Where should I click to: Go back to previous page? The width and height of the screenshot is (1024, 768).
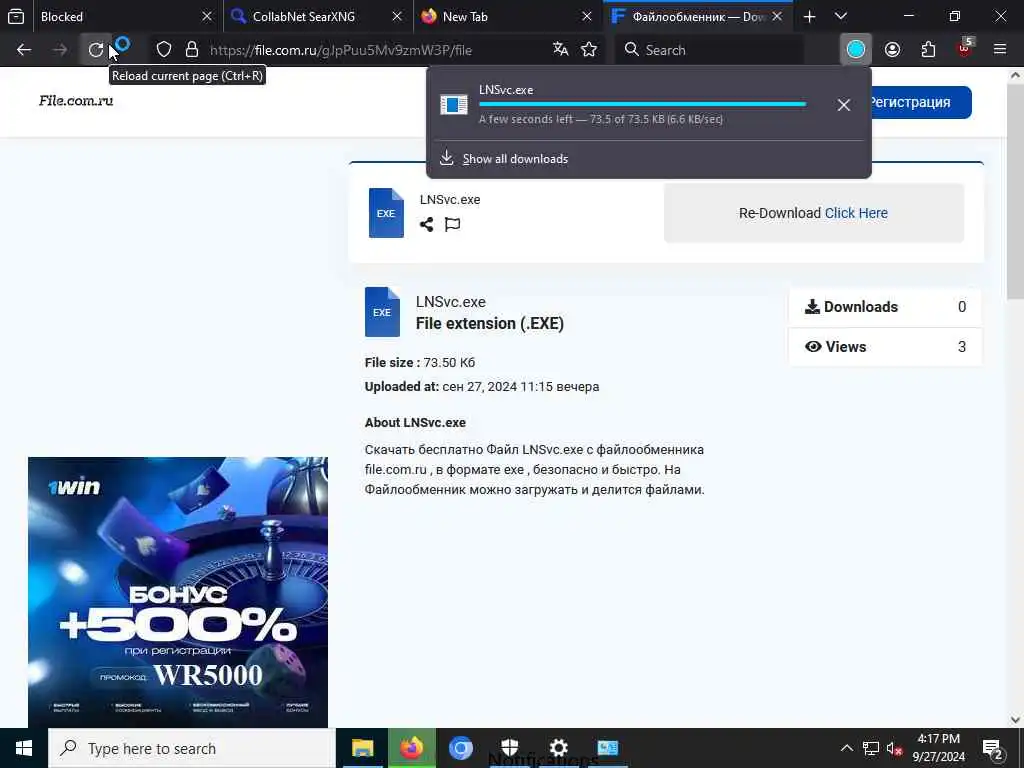tap(24, 50)
